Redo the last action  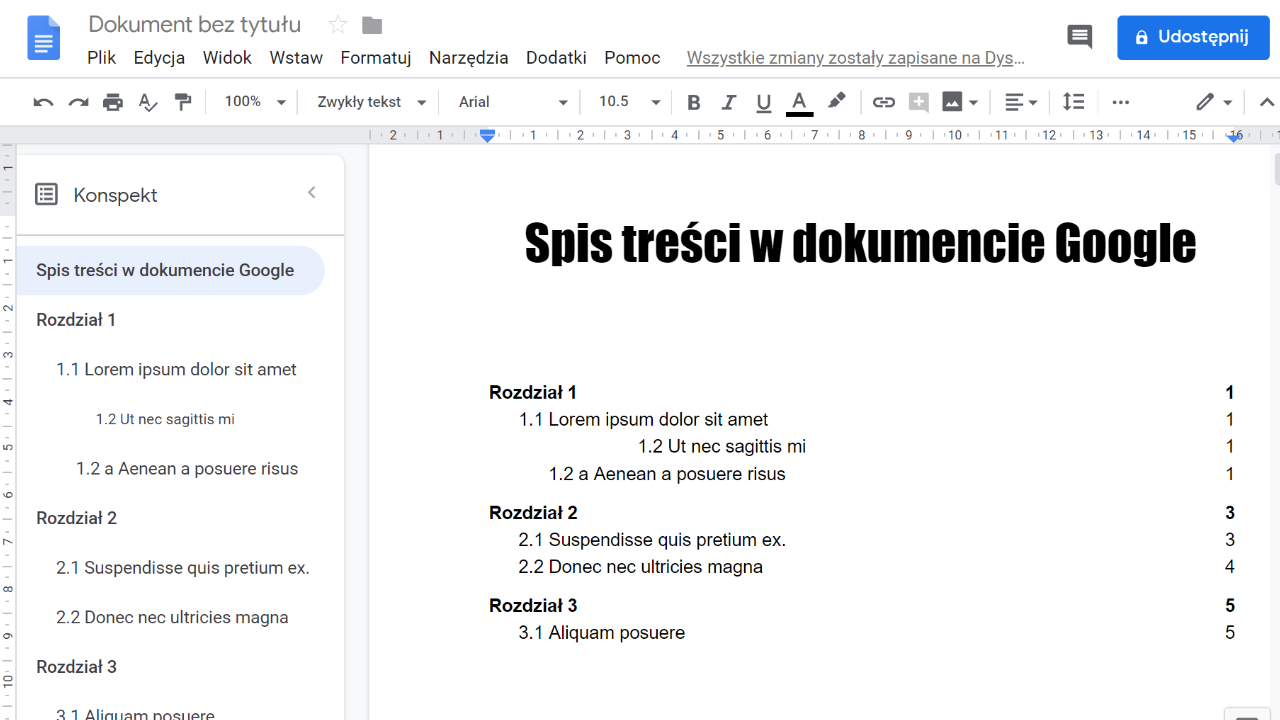coord(78,102)
